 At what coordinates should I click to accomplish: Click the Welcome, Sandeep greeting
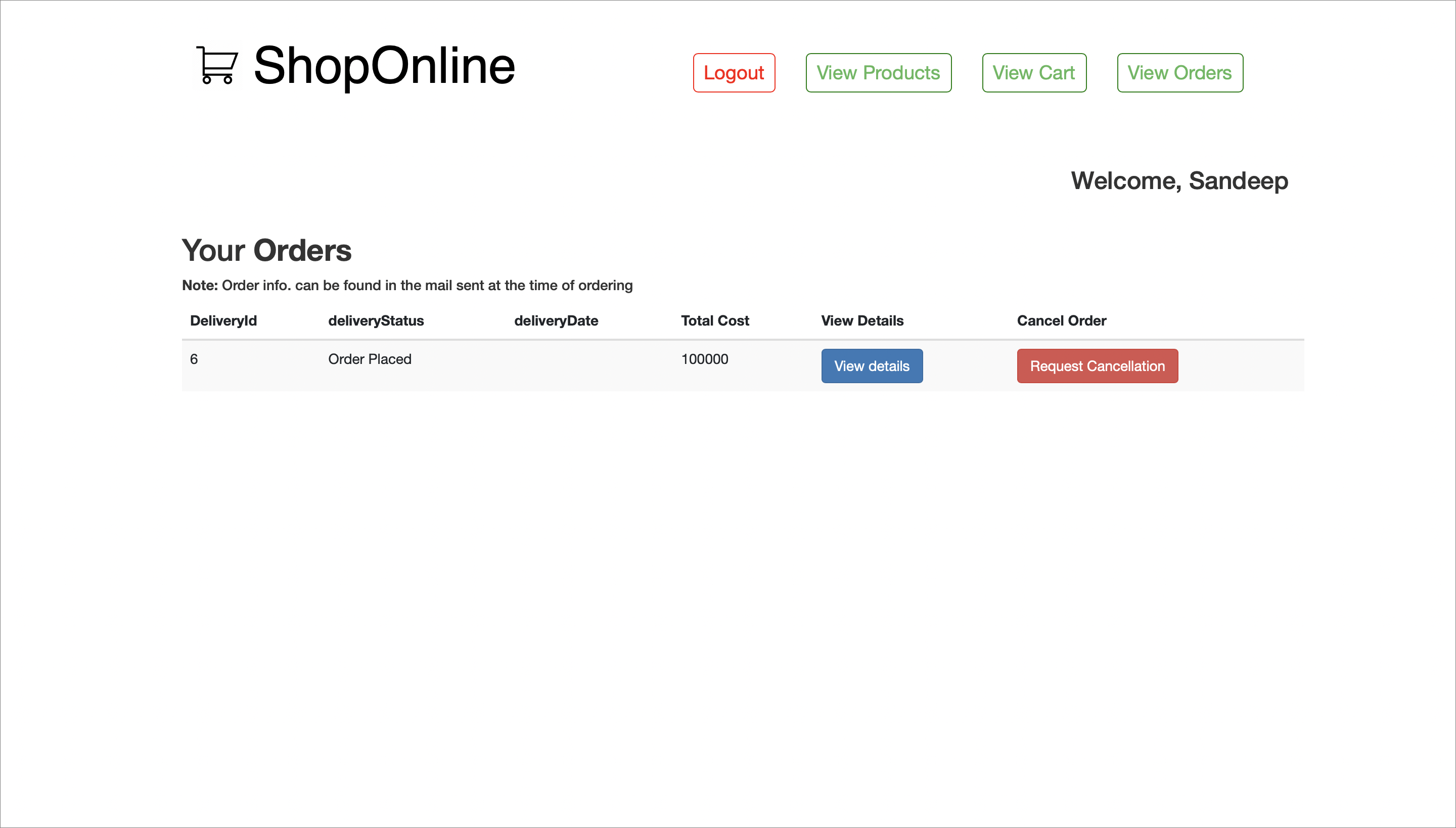(1179, 181)
